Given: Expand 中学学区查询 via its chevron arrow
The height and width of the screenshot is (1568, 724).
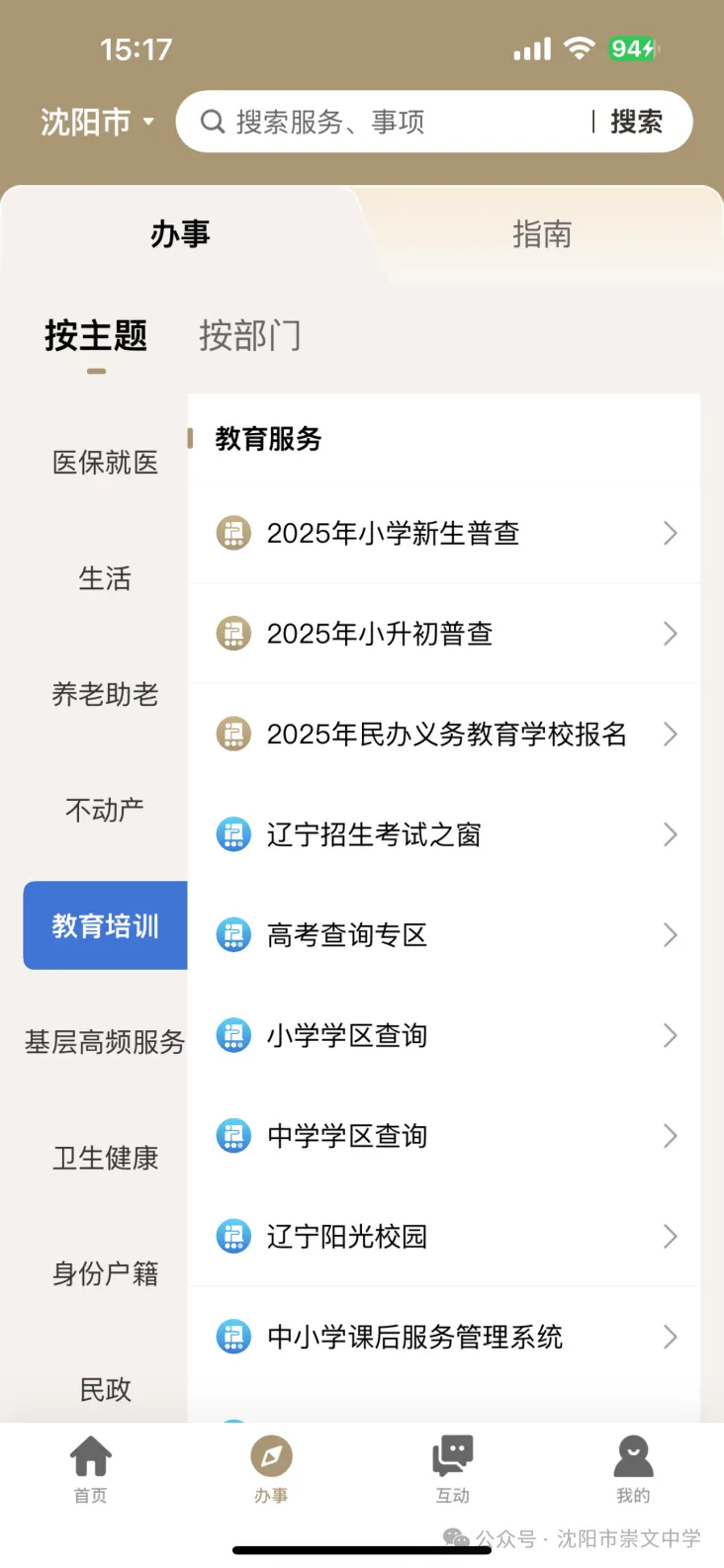Looking at the screenshot, I should point(670,1136).
